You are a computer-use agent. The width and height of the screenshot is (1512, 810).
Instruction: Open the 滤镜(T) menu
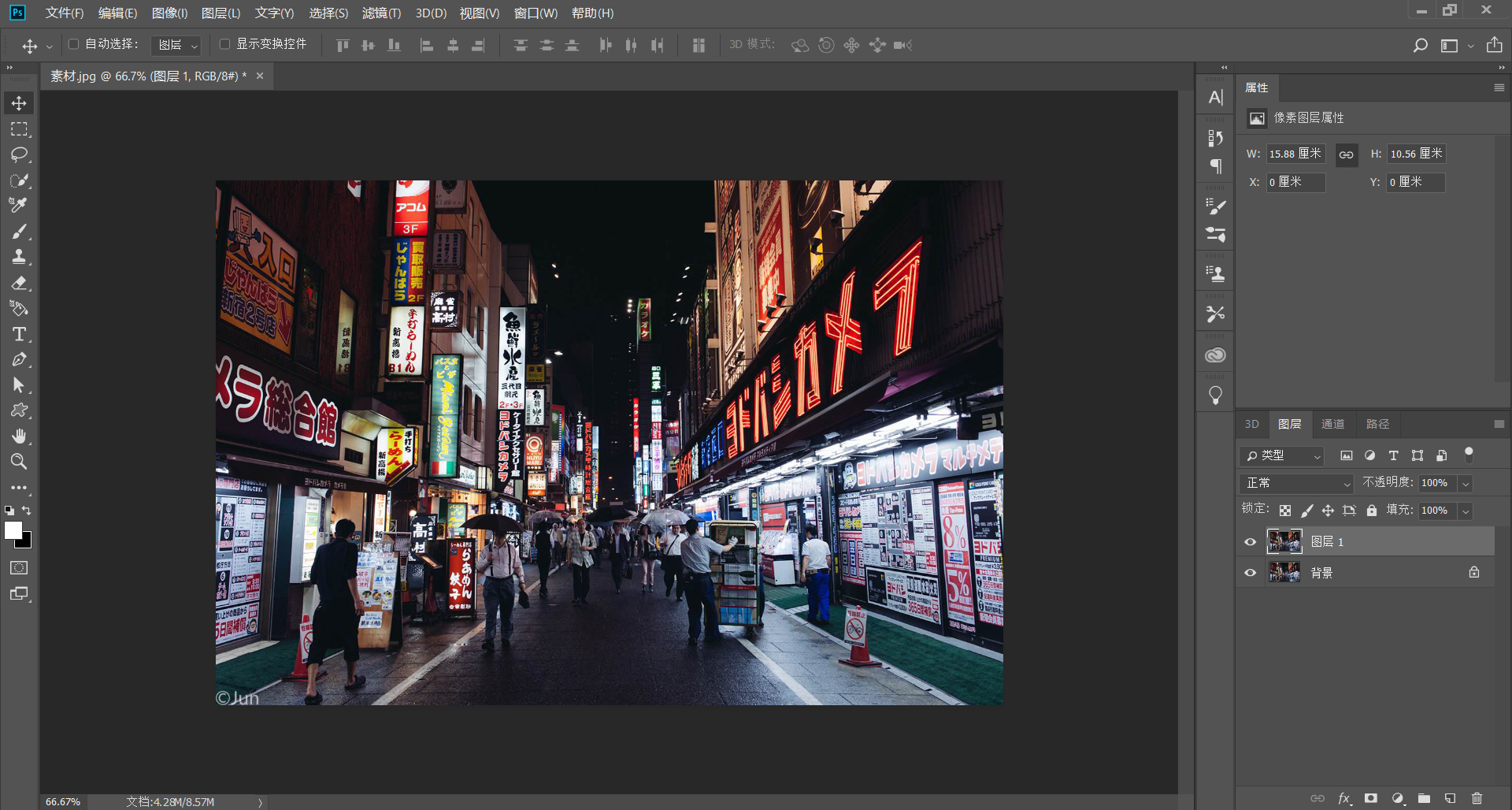point(381,13)
